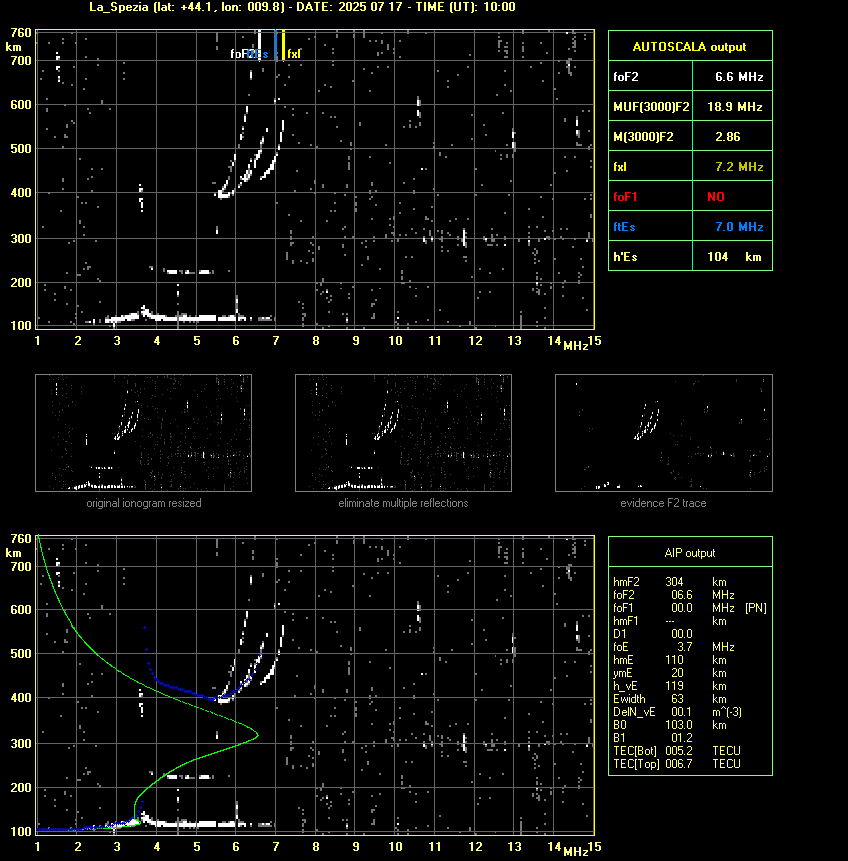
Task: Click the 'evidence F2 trace' thumbnail
Action: pos(663,433)
